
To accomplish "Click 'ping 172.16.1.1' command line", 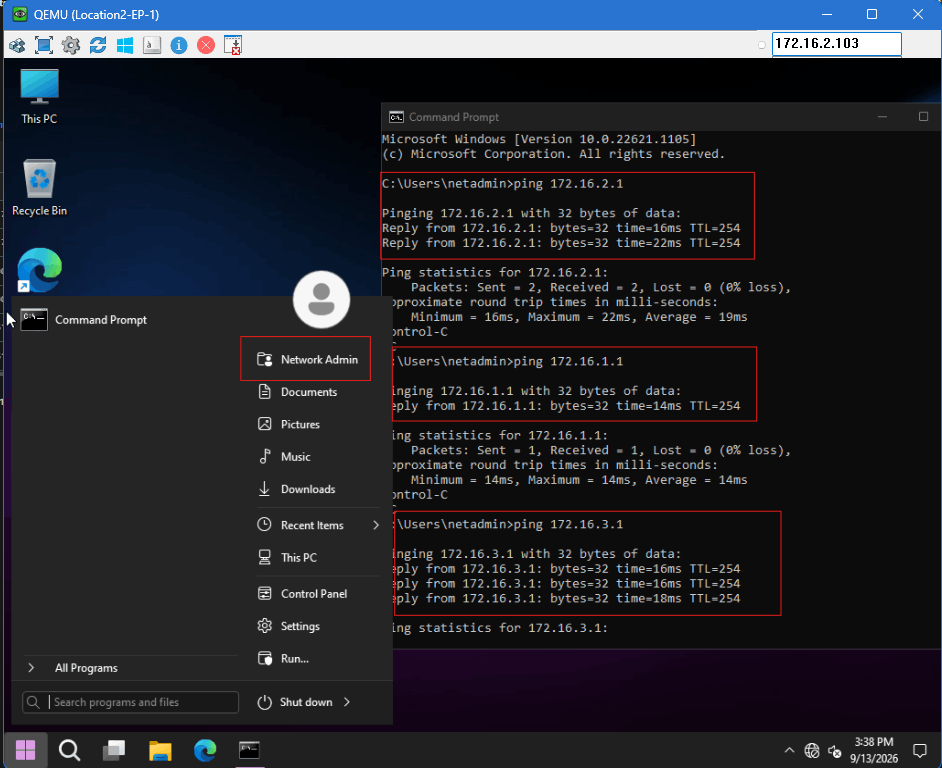I will pos(509,362).
